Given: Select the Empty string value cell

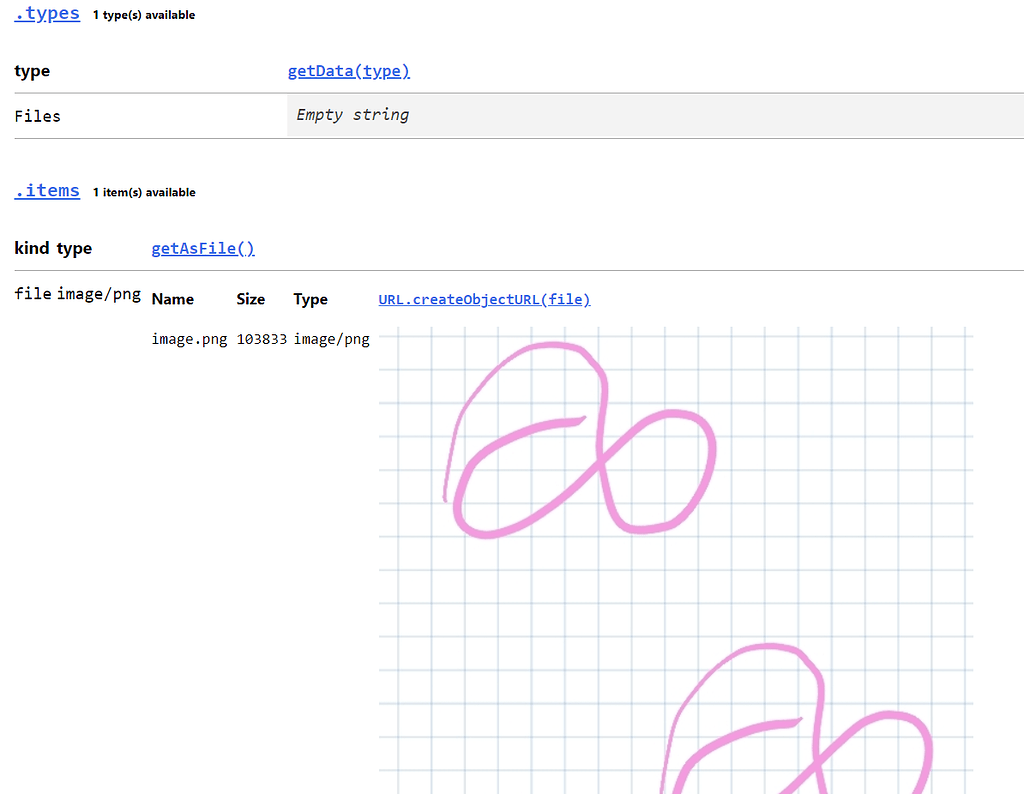Looking at the screenshot, I should [x=352, y=114].
